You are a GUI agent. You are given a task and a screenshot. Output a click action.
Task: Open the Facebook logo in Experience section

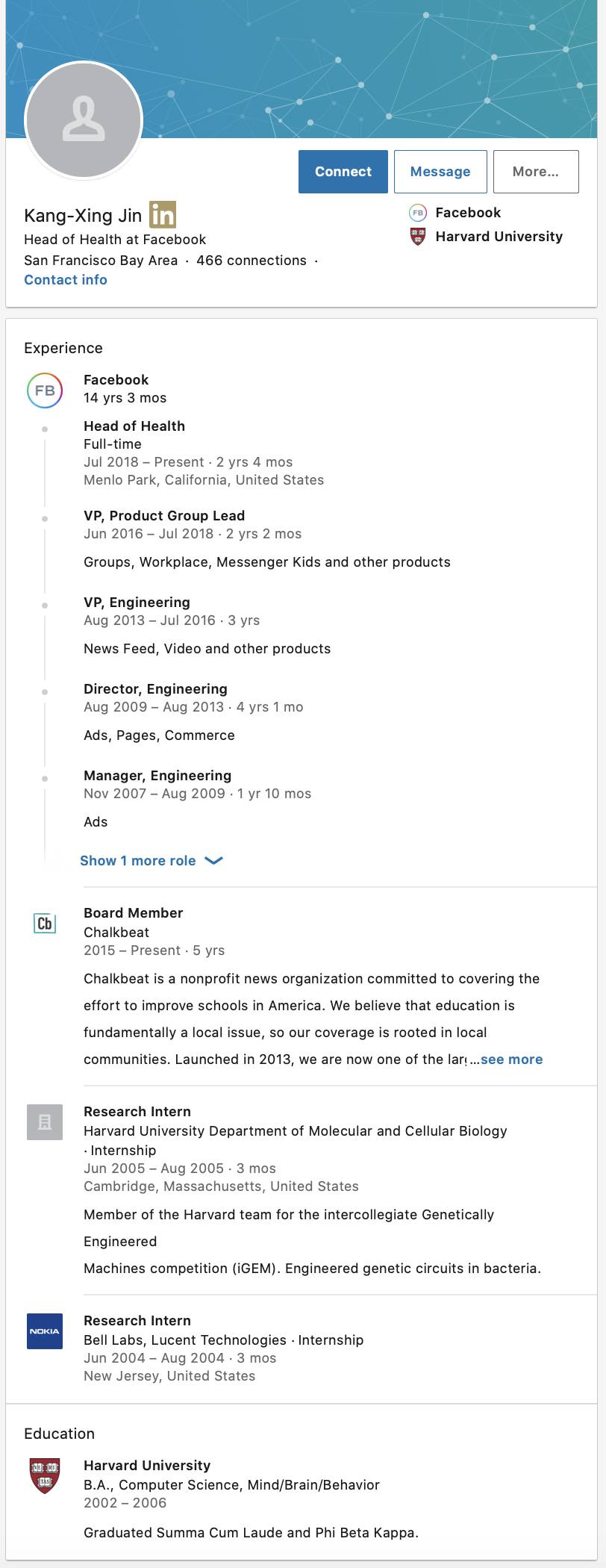click(45, 390)
